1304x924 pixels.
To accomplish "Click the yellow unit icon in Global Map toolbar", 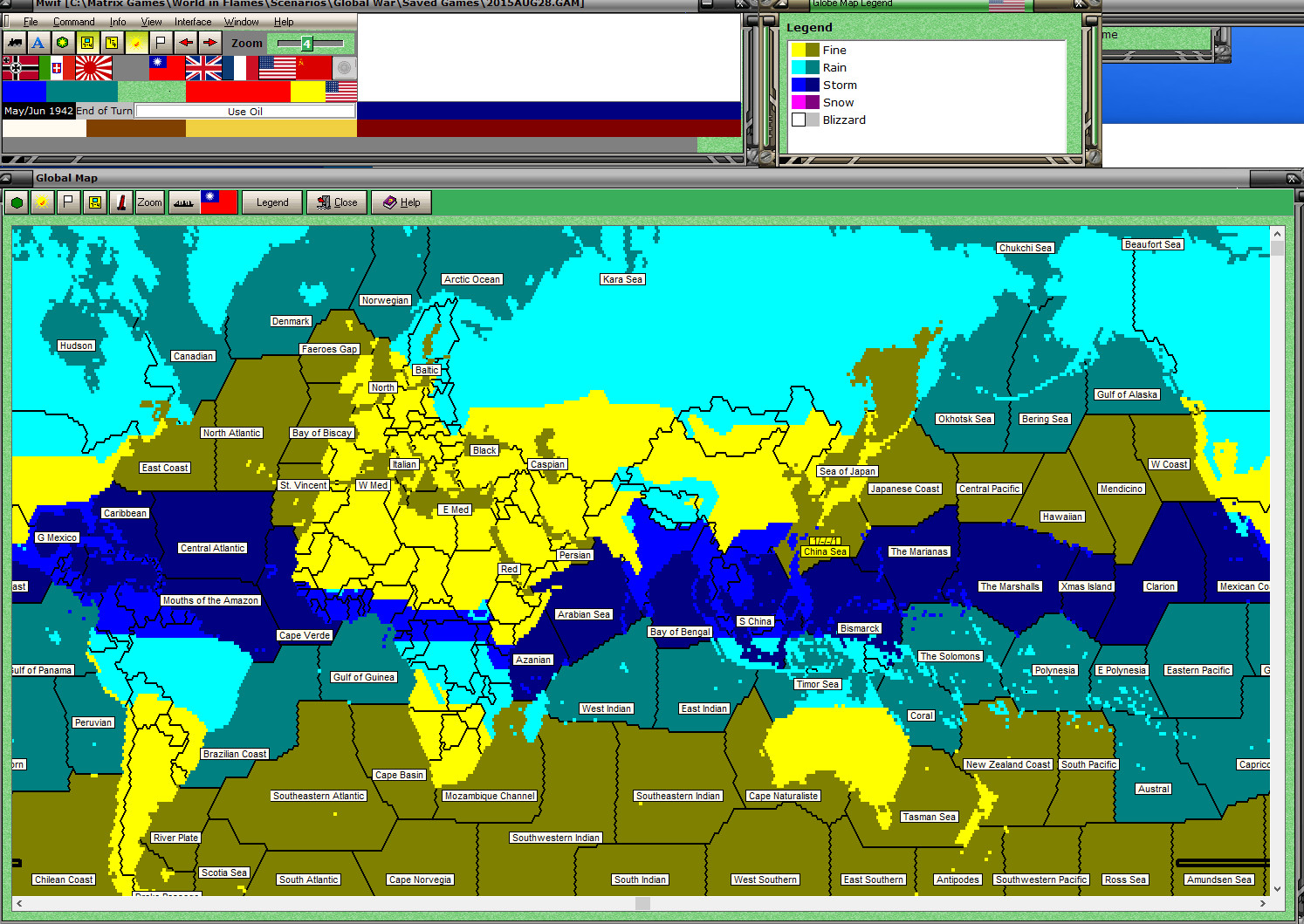I will [94, 202].
